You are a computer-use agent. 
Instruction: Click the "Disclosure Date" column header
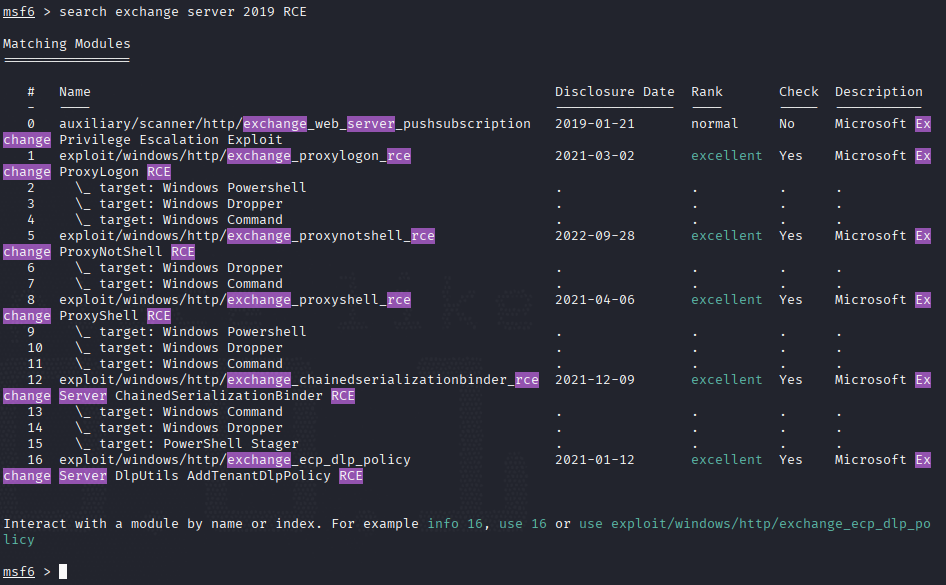tap(615, 92)
